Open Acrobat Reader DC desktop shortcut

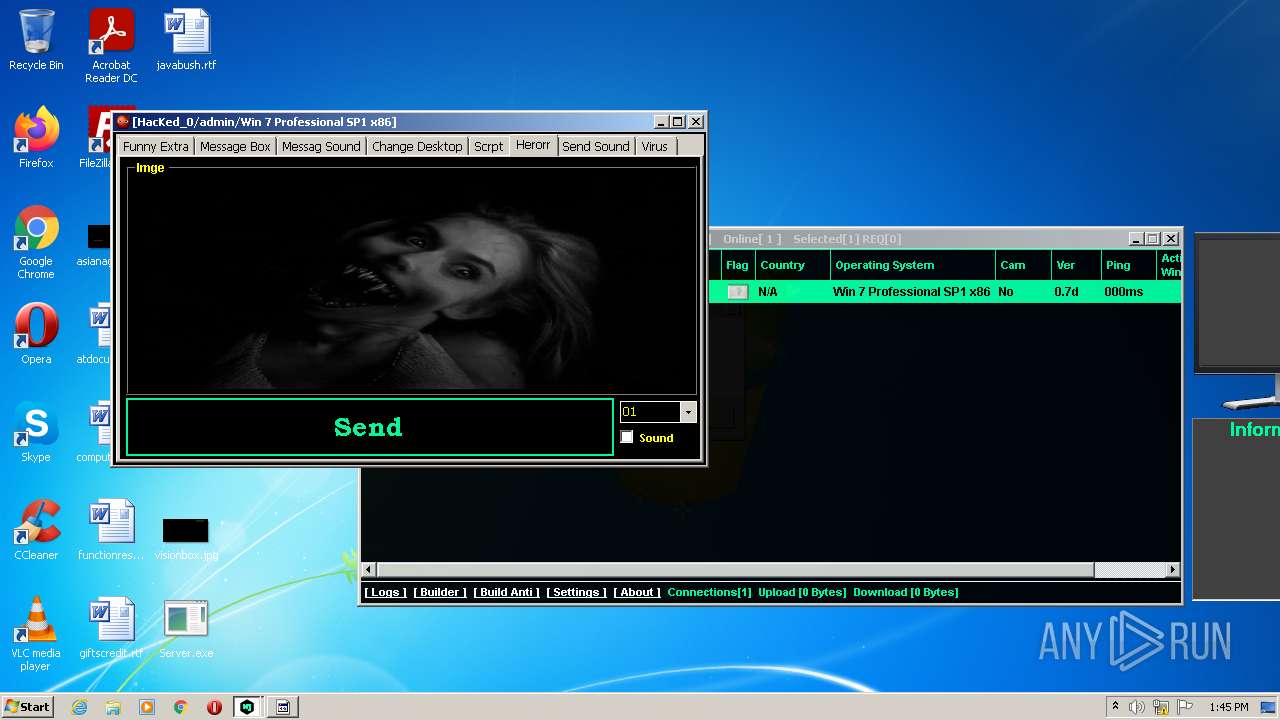[x=111, y=45]
